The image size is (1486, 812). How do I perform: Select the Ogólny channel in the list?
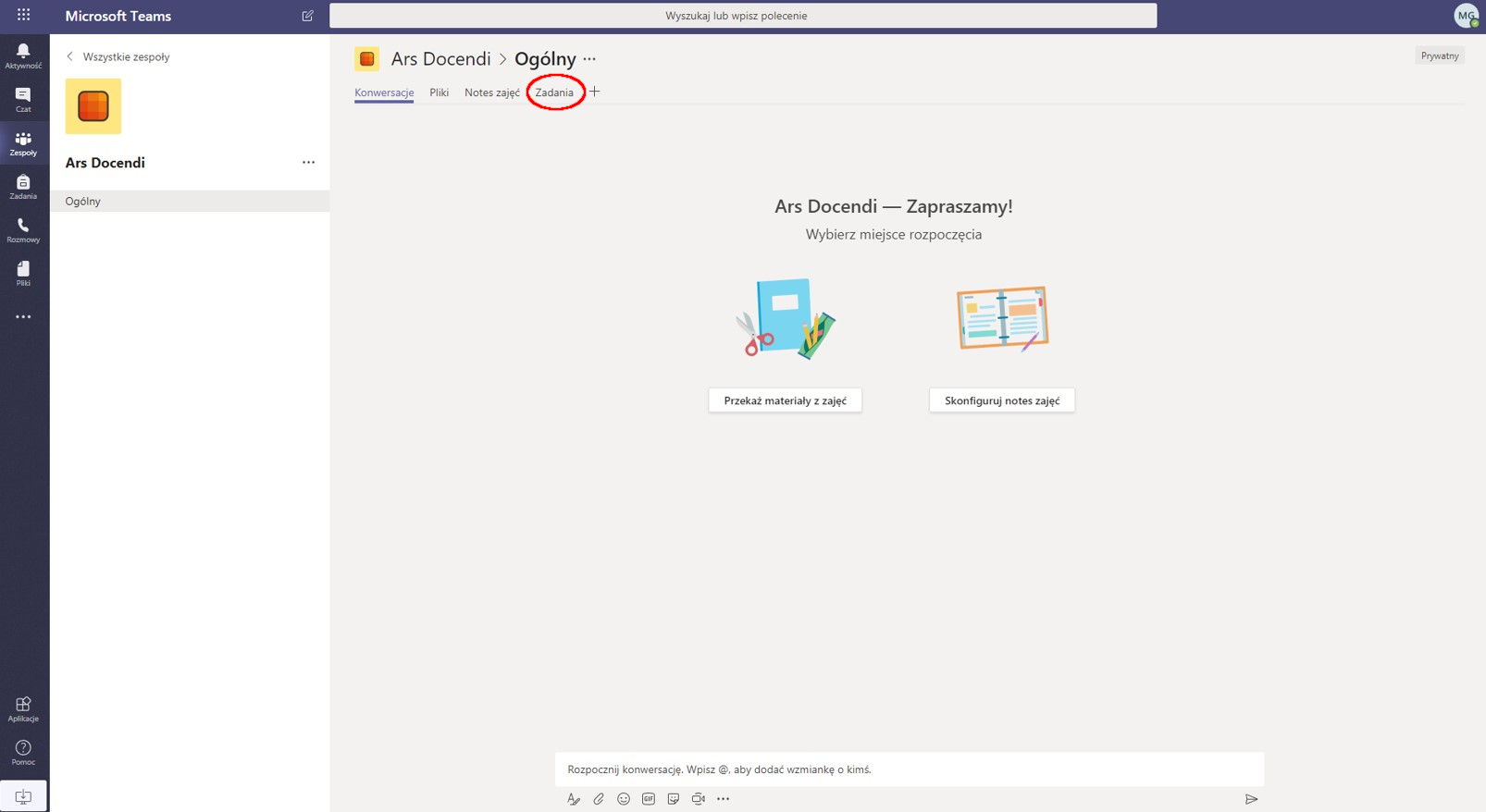[x=190, y=201]
